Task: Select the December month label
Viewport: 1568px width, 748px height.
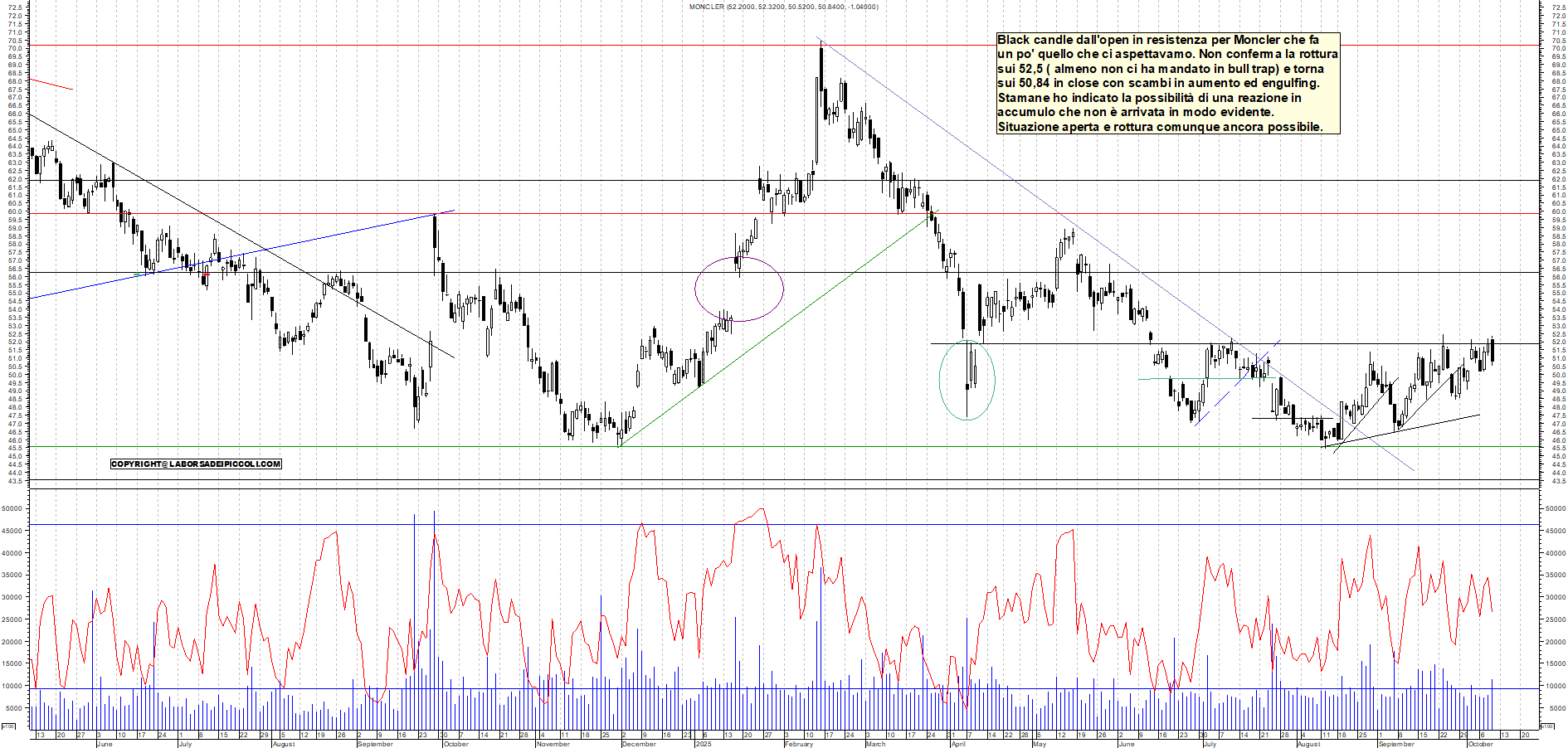Action: [x=639, y=744]
